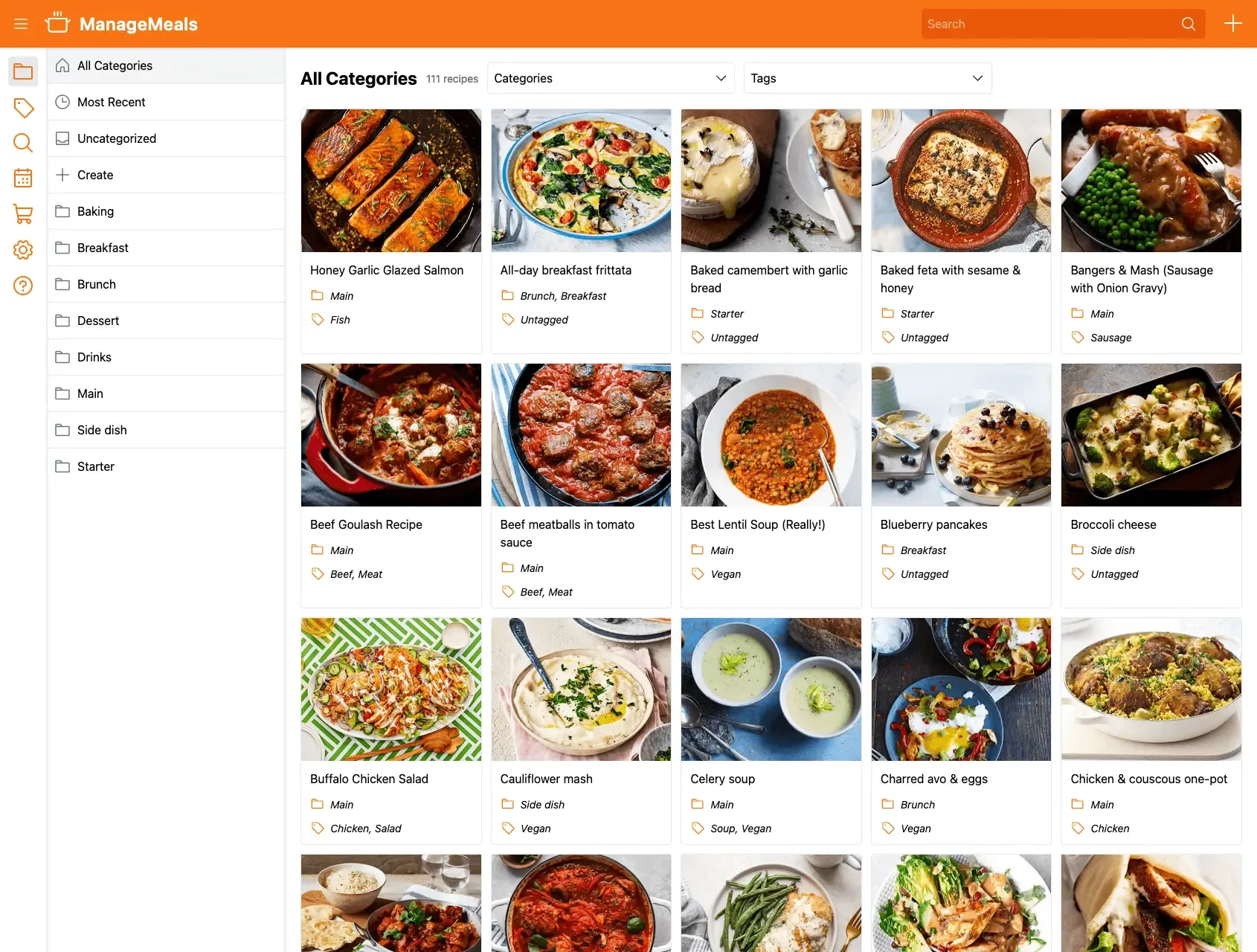The height and width of the screenshot is (952, 1257).
Task: Add a new recipe with the plus icon
Action: pyautogui.click(x=1232, y=23)
